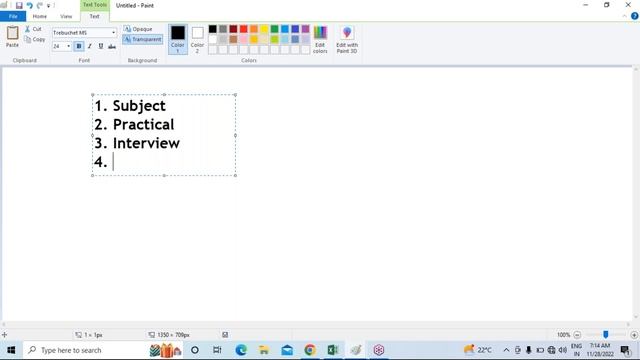Open Excel from taskbar

[333, 350]
